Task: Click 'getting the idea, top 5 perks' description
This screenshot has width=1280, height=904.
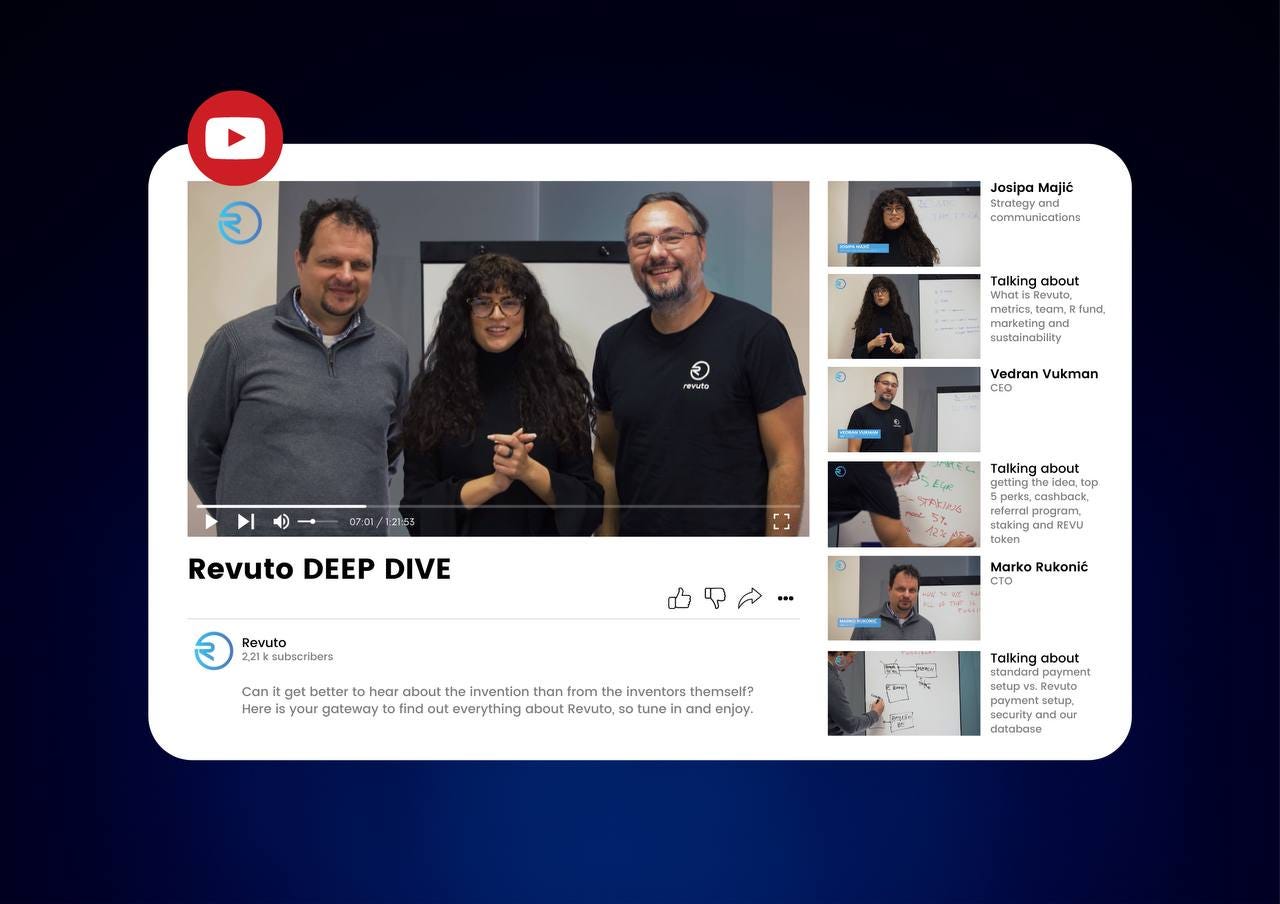Action: pos(1044,511)
